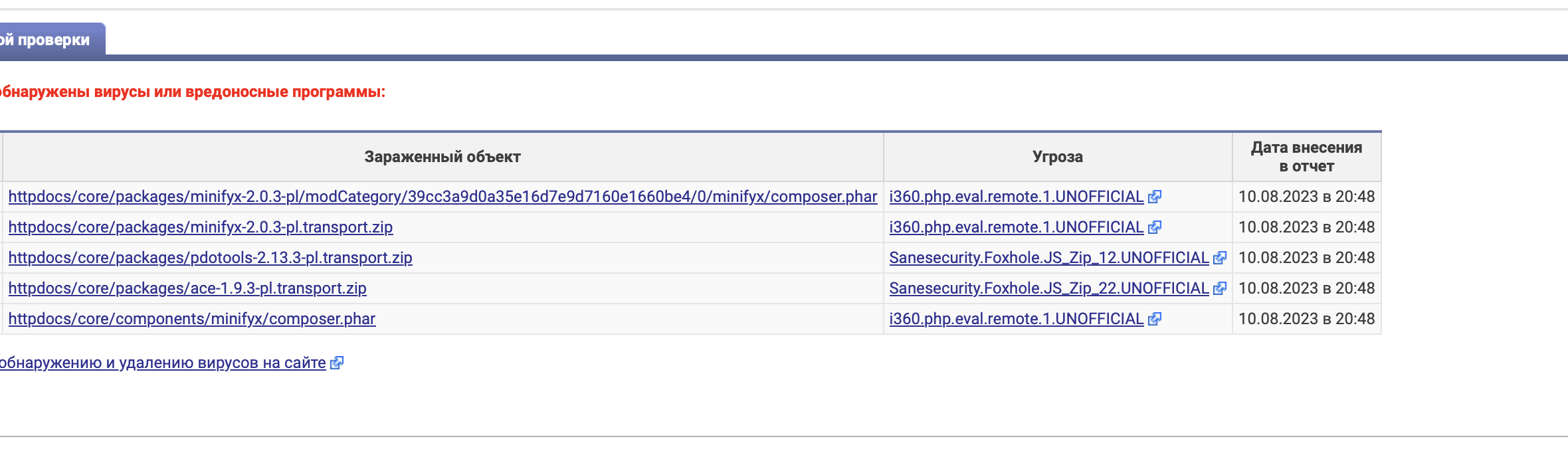Open i360 threat link for minifyx transport.zip row
This screenshot has height=465, width=1568.
click(1017, 227)
